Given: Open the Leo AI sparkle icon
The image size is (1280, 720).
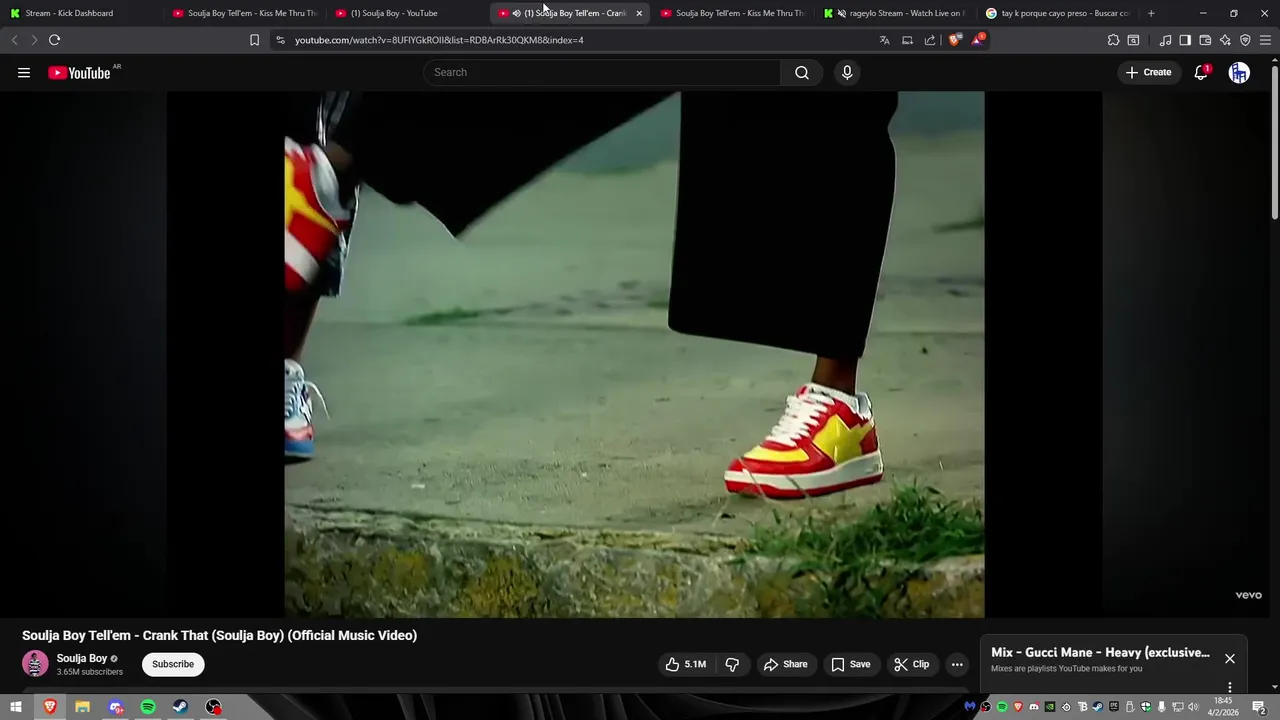Looking at the screenshot, I should tap(1225, 40).
